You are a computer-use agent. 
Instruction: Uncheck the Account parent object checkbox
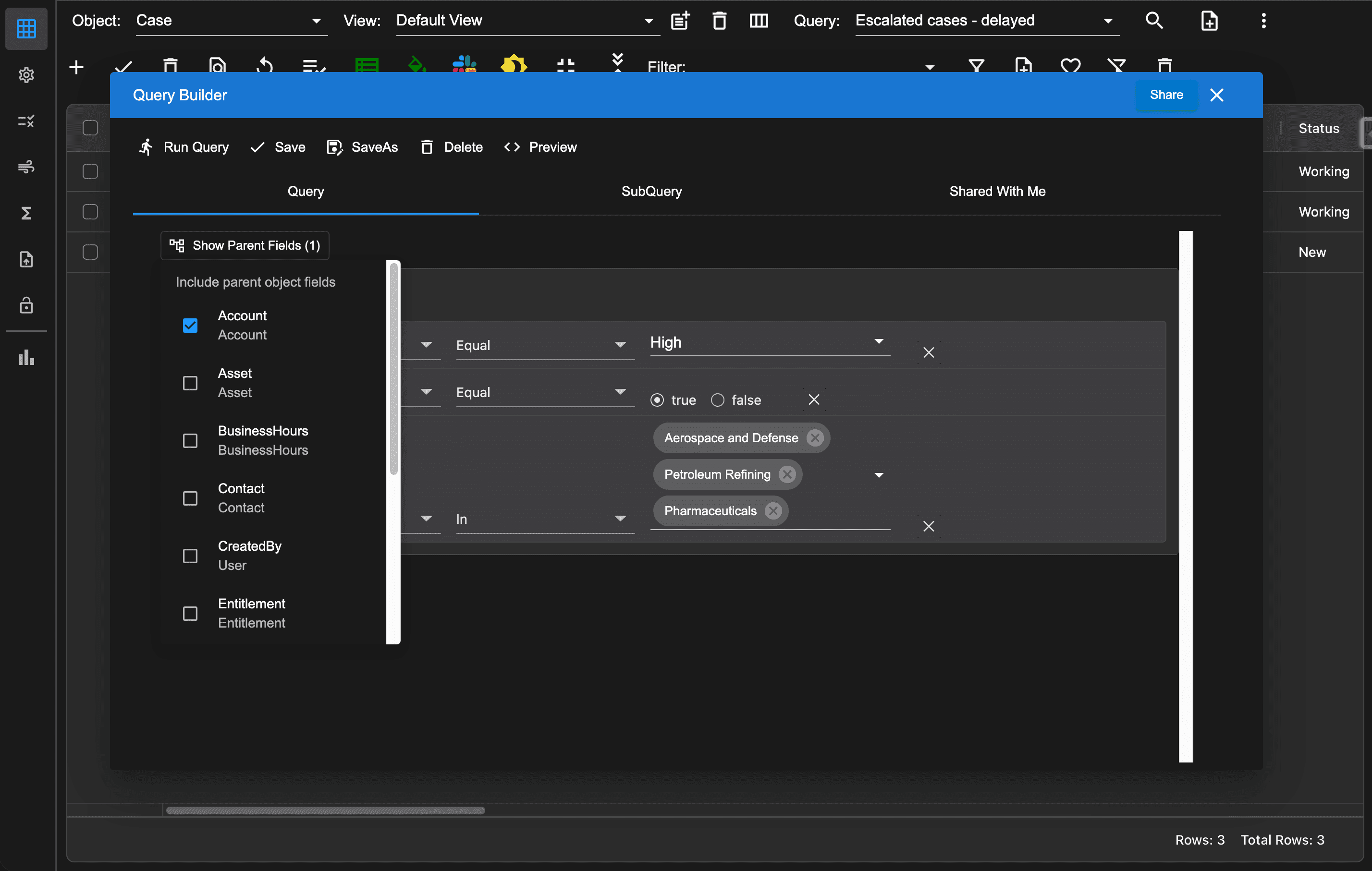click(x=190, y=325)
